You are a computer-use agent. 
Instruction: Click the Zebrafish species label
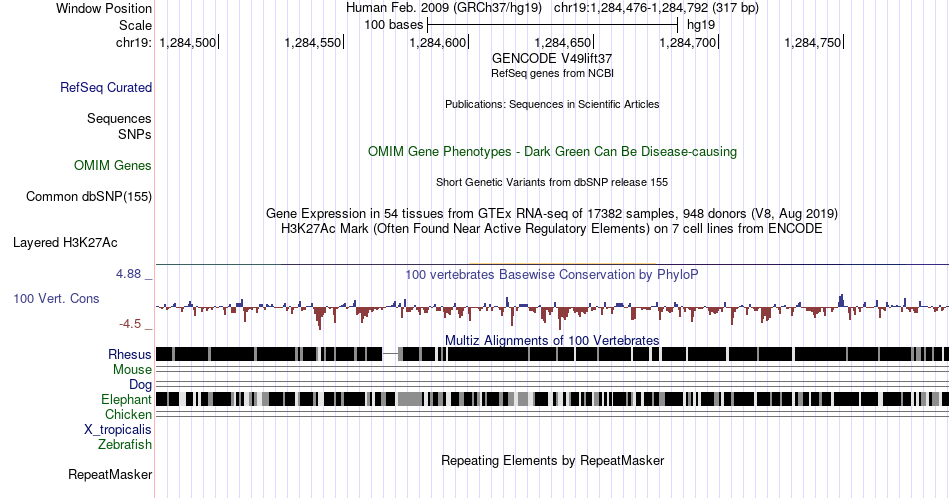[125, 444]
